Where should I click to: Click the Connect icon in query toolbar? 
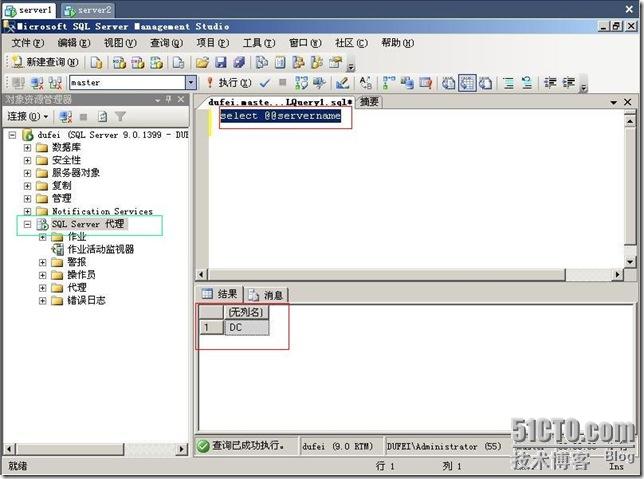[18, 83]
